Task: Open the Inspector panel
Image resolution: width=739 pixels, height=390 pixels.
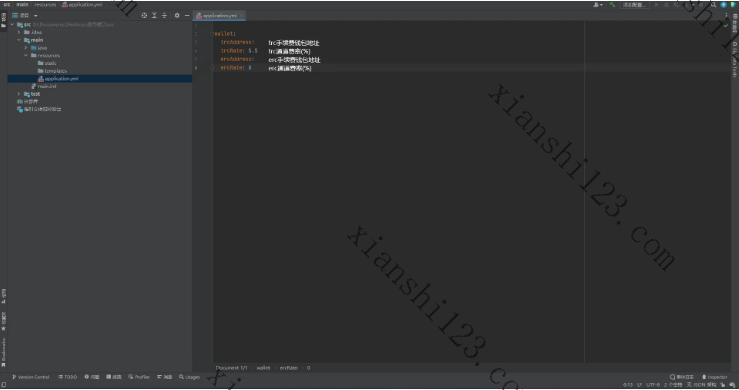Action: 714,377
